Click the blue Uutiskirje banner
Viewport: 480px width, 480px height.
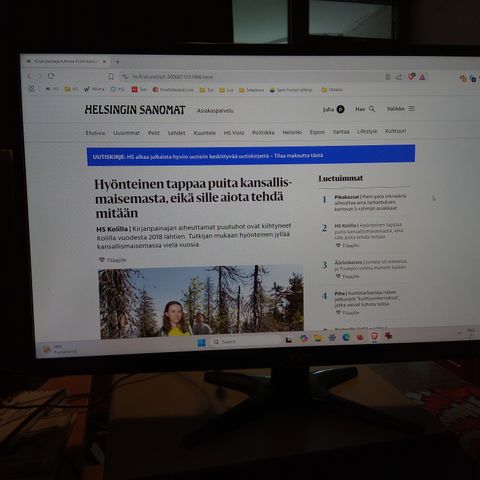coord(251,155)
